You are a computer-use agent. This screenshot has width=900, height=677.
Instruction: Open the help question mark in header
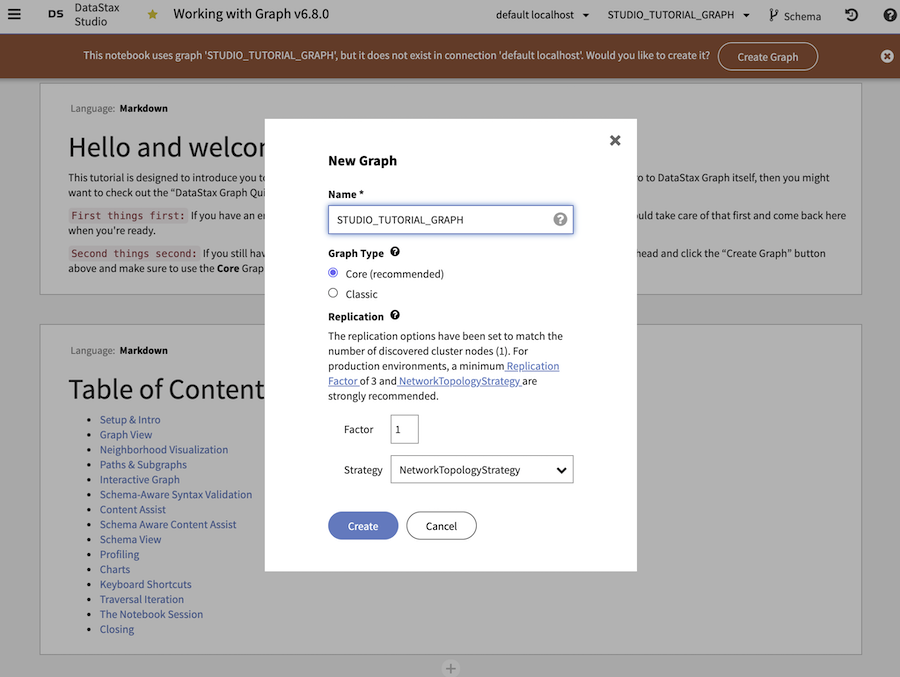(890, 15)
